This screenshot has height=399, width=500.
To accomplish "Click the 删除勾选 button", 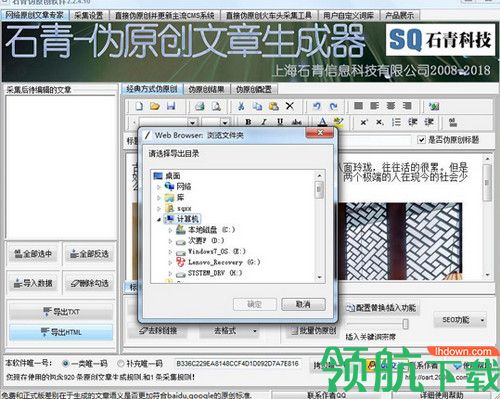I will pyautogui.click(x=89, y=283).
